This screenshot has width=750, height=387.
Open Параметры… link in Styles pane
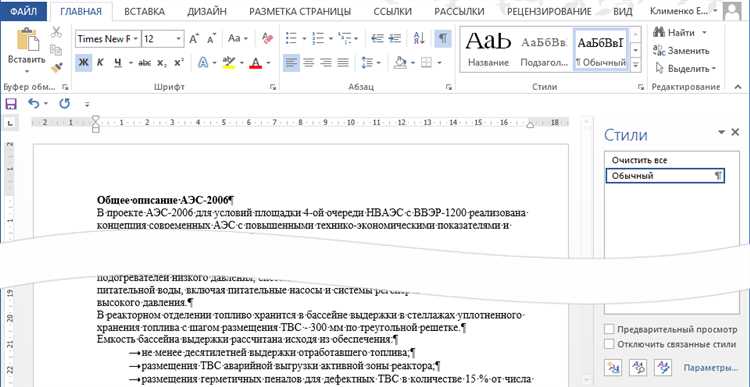pos(711,368)
